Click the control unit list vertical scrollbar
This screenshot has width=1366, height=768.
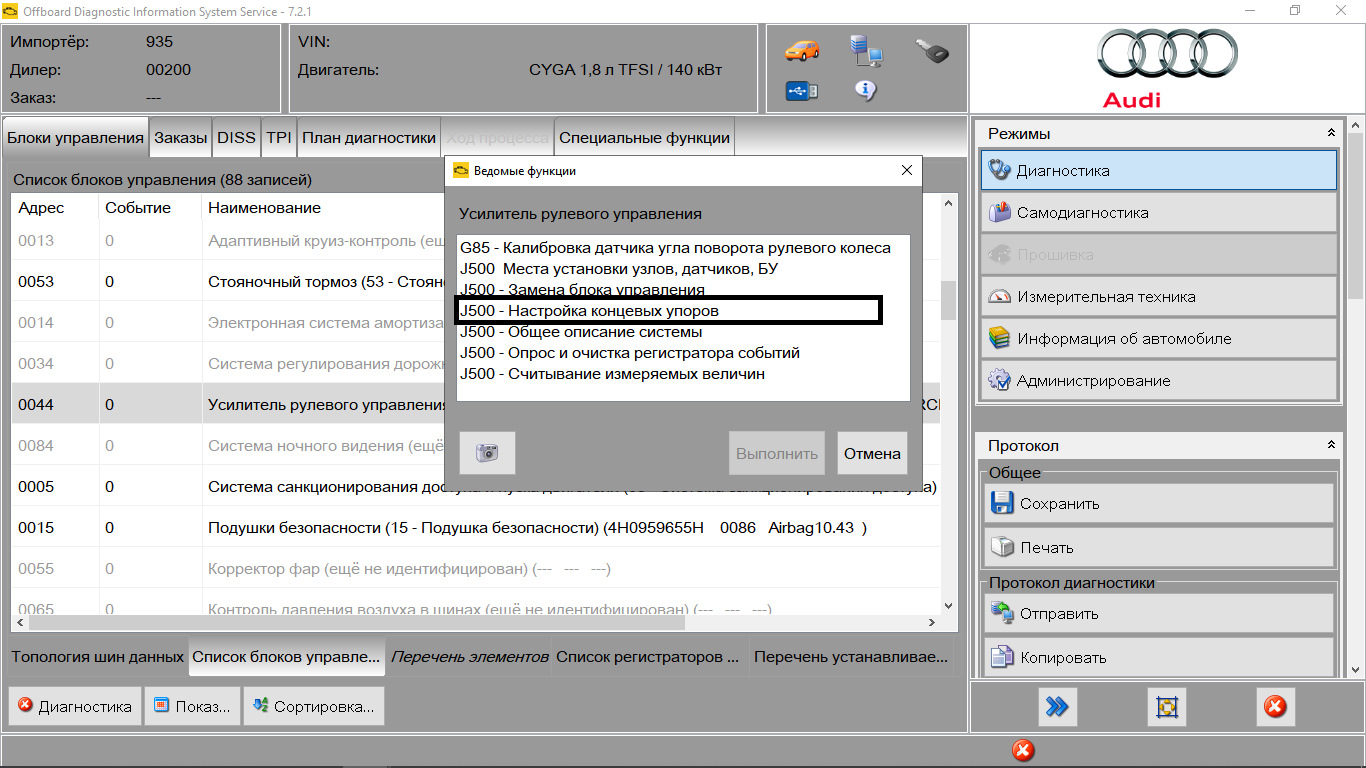pos(949,402)
